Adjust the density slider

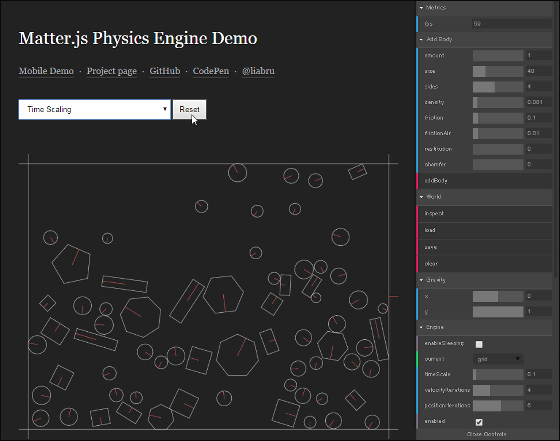pos(498,102)
